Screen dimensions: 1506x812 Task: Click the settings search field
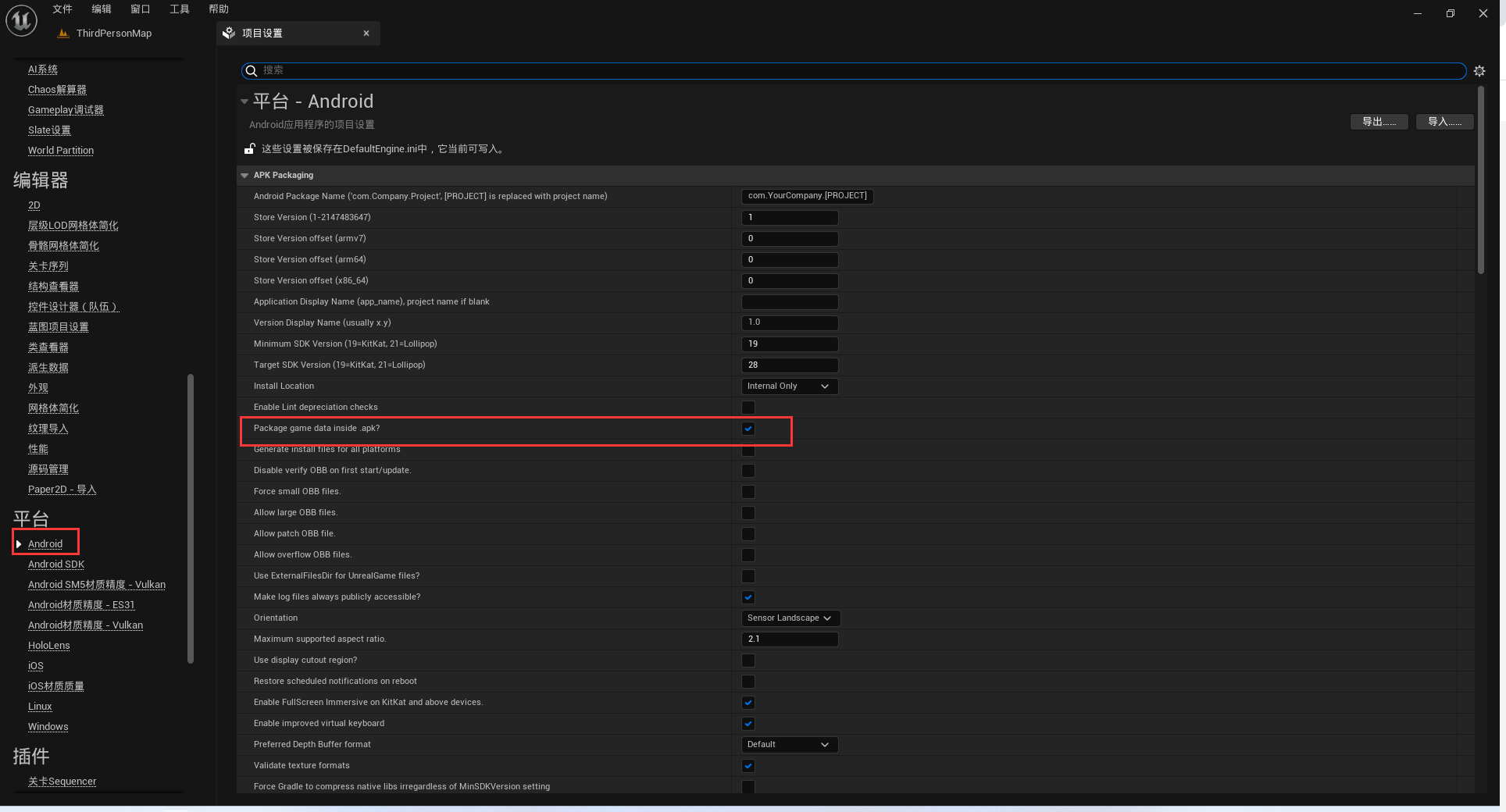pyautogui.click(x=854, y=71)
